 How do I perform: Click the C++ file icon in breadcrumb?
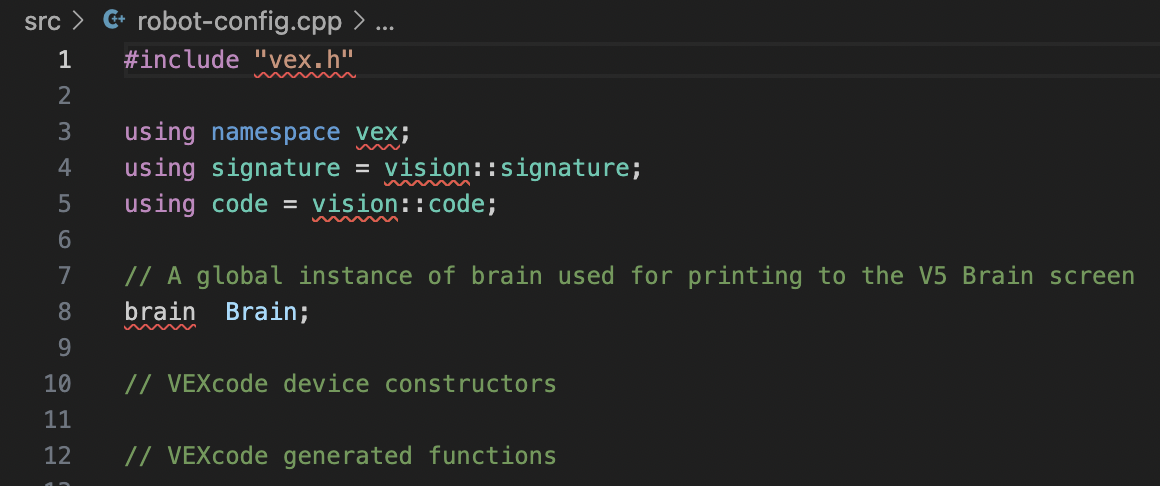coord(113,21)
